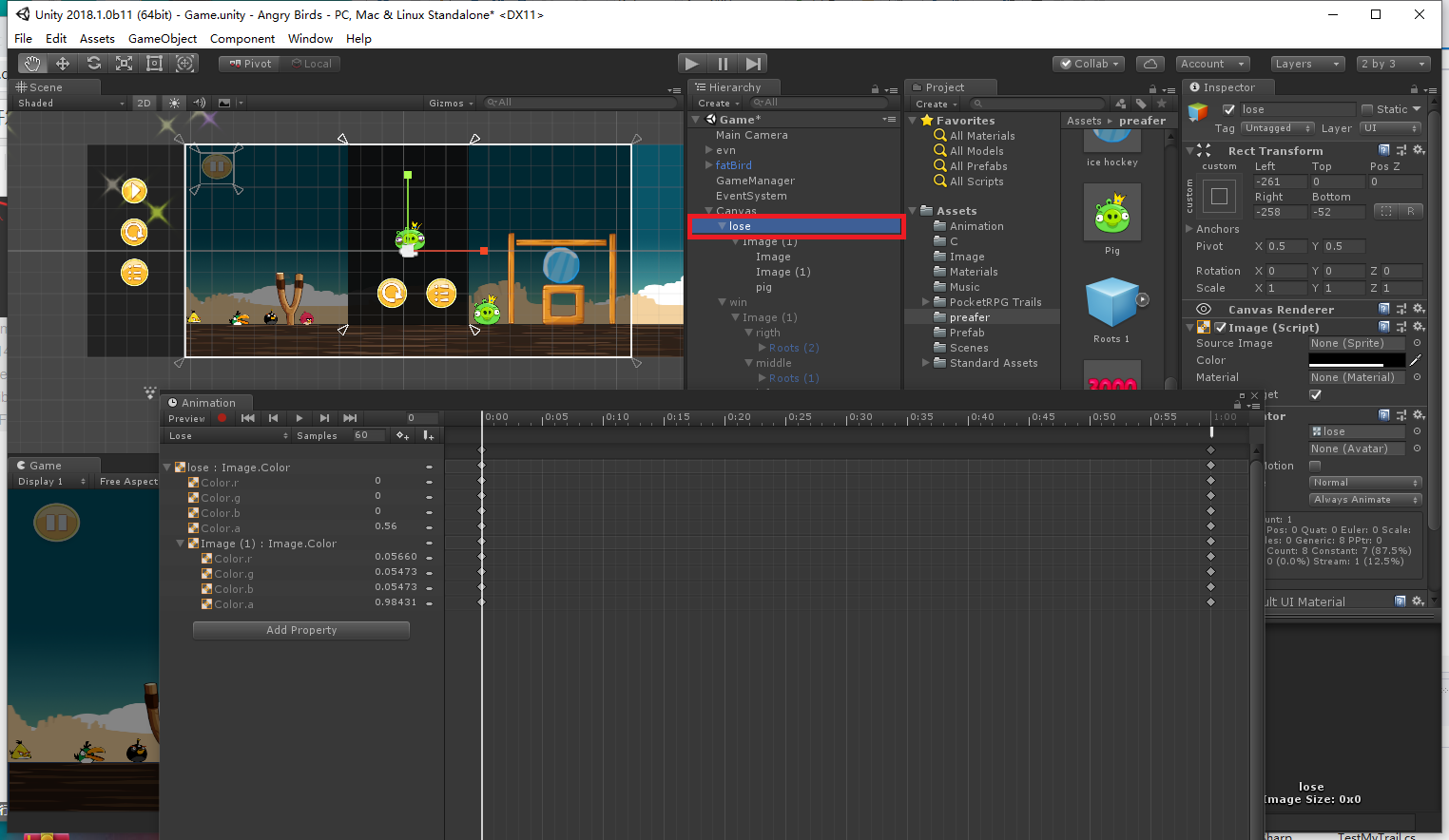Switch to the Animation tab
Image resolution: width=1449 pixels, height=840 pixels.
pyautogui.click(x=205, y=402)
